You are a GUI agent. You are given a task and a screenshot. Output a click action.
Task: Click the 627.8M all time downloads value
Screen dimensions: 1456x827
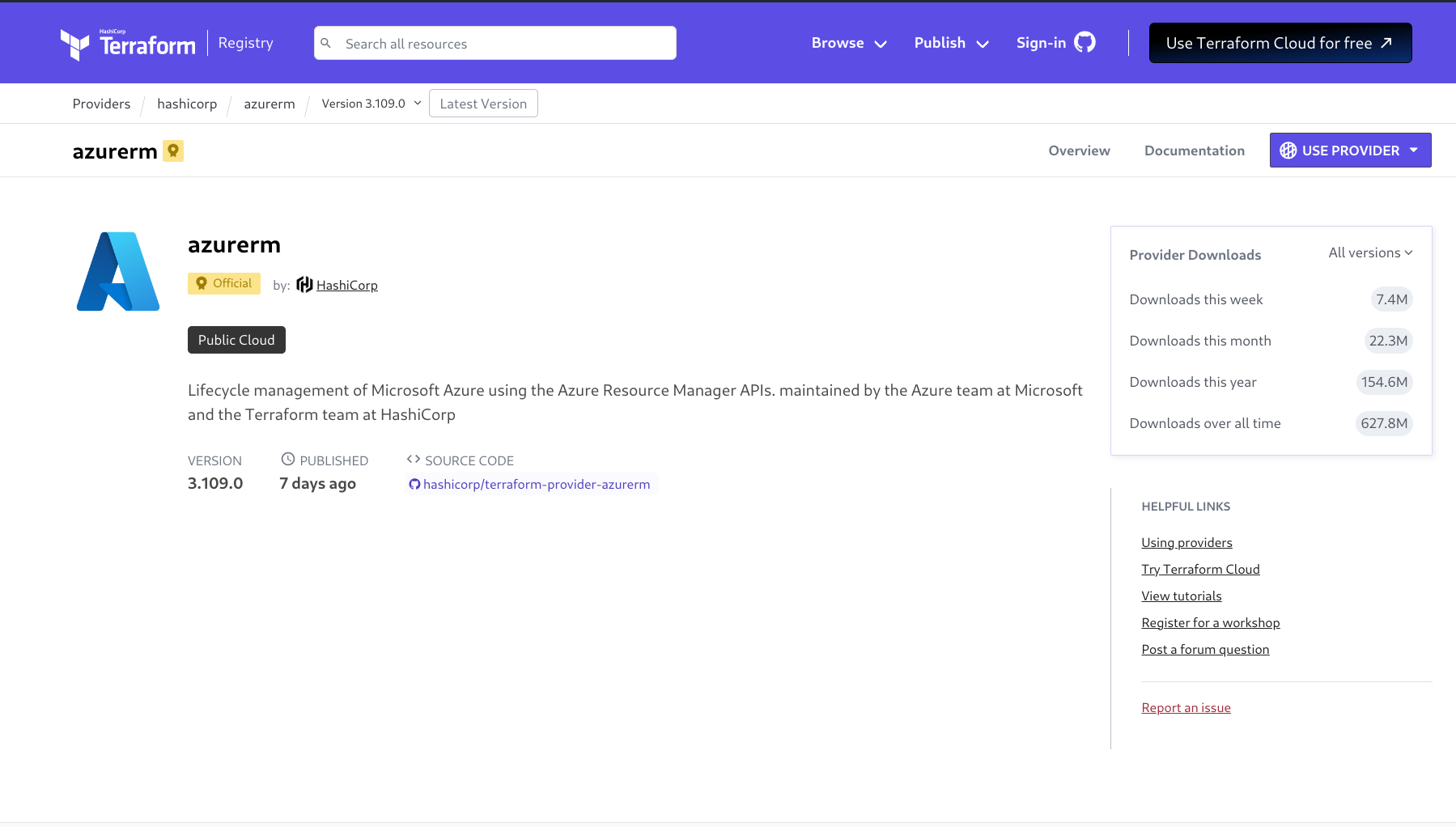(1384, 423)
